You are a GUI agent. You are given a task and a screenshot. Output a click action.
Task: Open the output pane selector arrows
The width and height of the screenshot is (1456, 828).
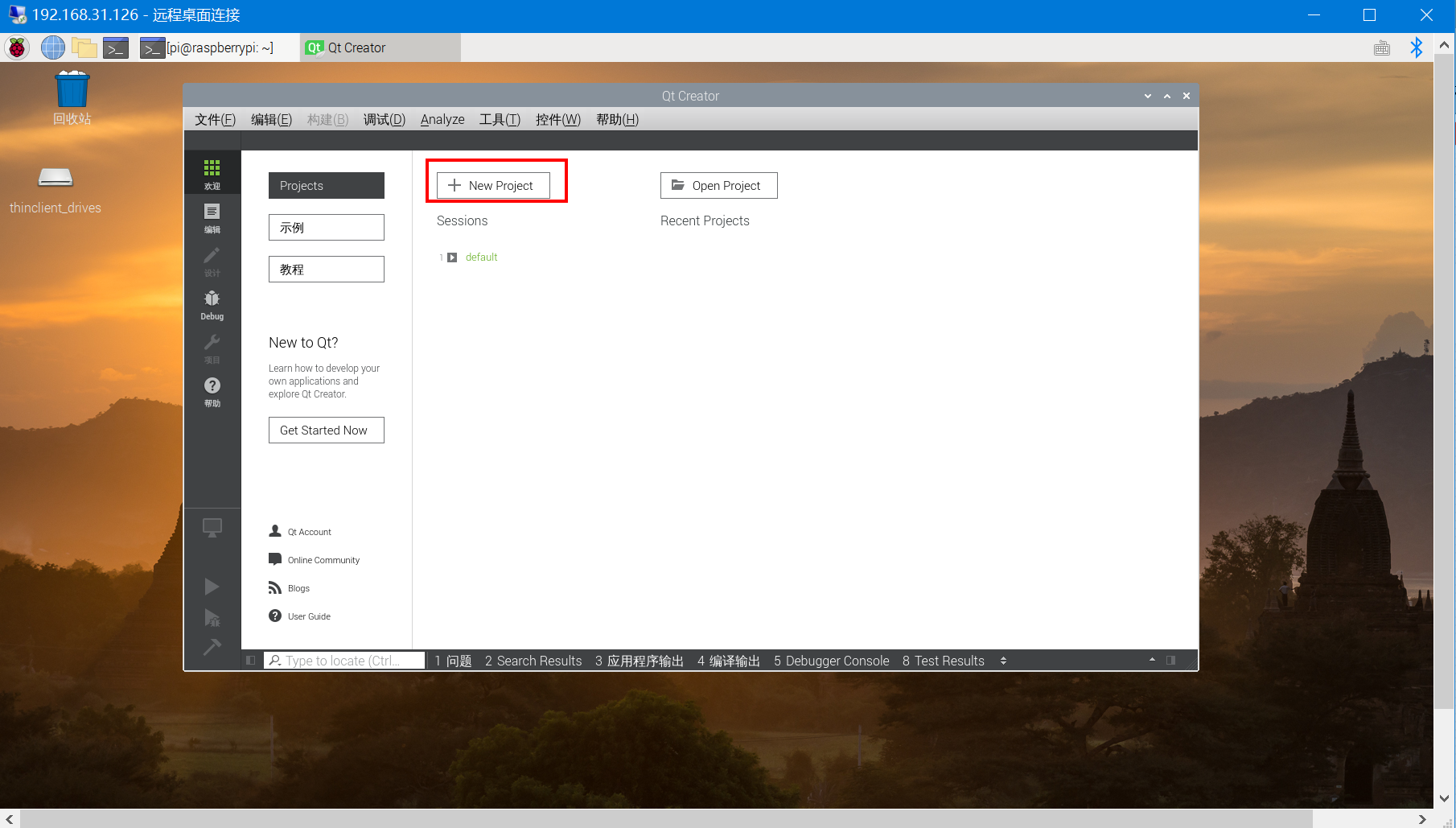coord(1003,661)
